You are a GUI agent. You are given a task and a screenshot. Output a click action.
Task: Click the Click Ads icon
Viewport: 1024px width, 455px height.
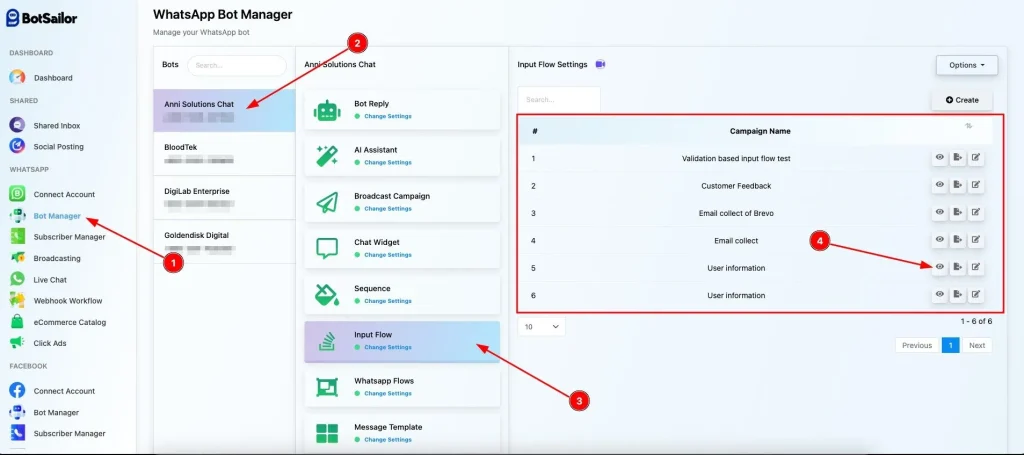pyautogui.click(x=18, y=343)
